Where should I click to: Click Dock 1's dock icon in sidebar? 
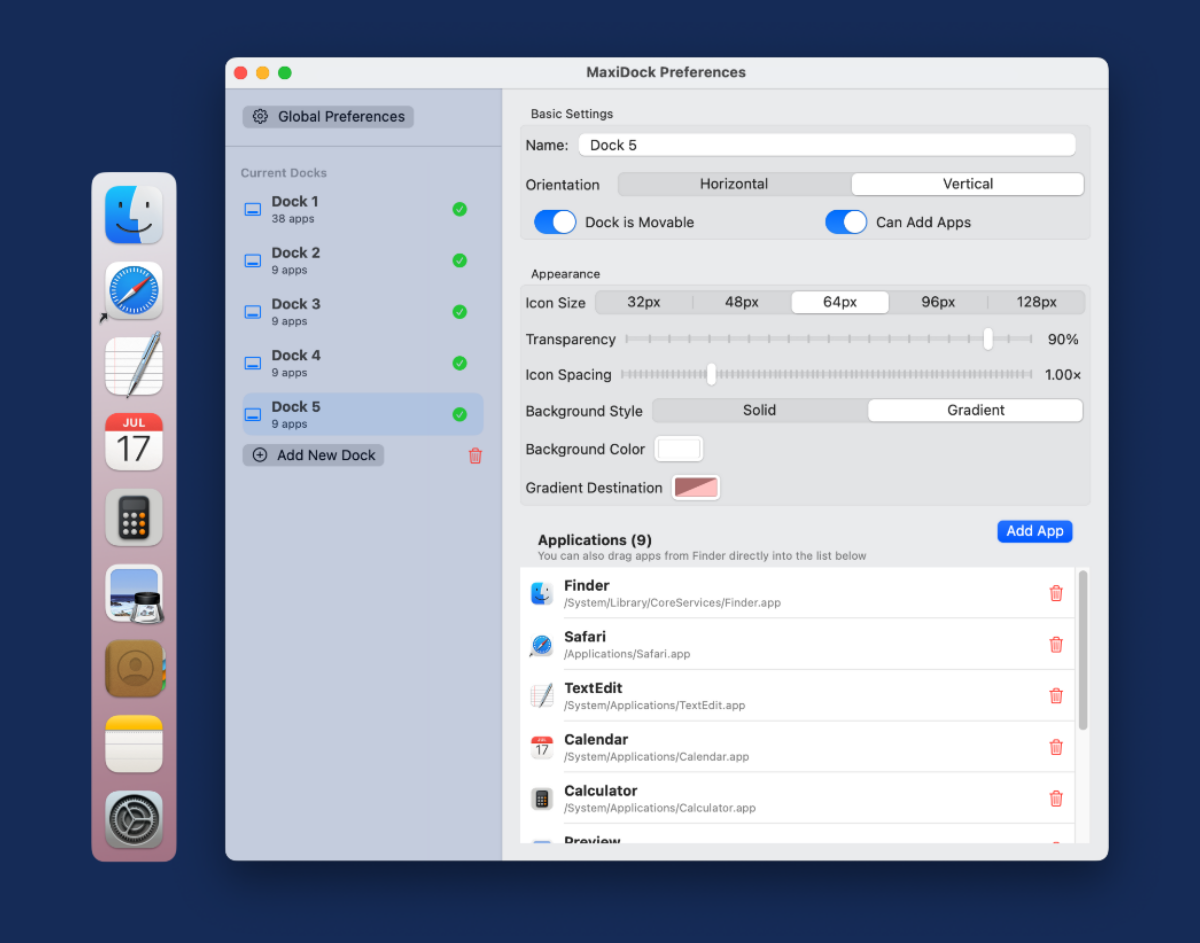pos(253,209)
